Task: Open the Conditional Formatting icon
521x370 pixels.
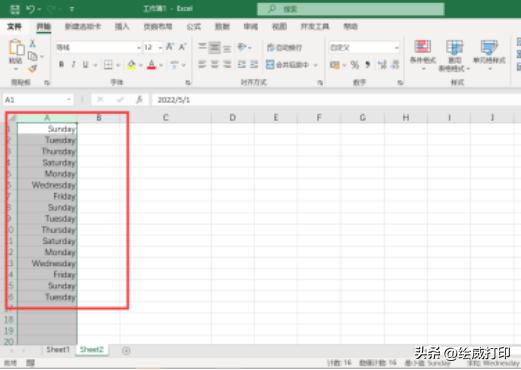Action: (423, 47)
